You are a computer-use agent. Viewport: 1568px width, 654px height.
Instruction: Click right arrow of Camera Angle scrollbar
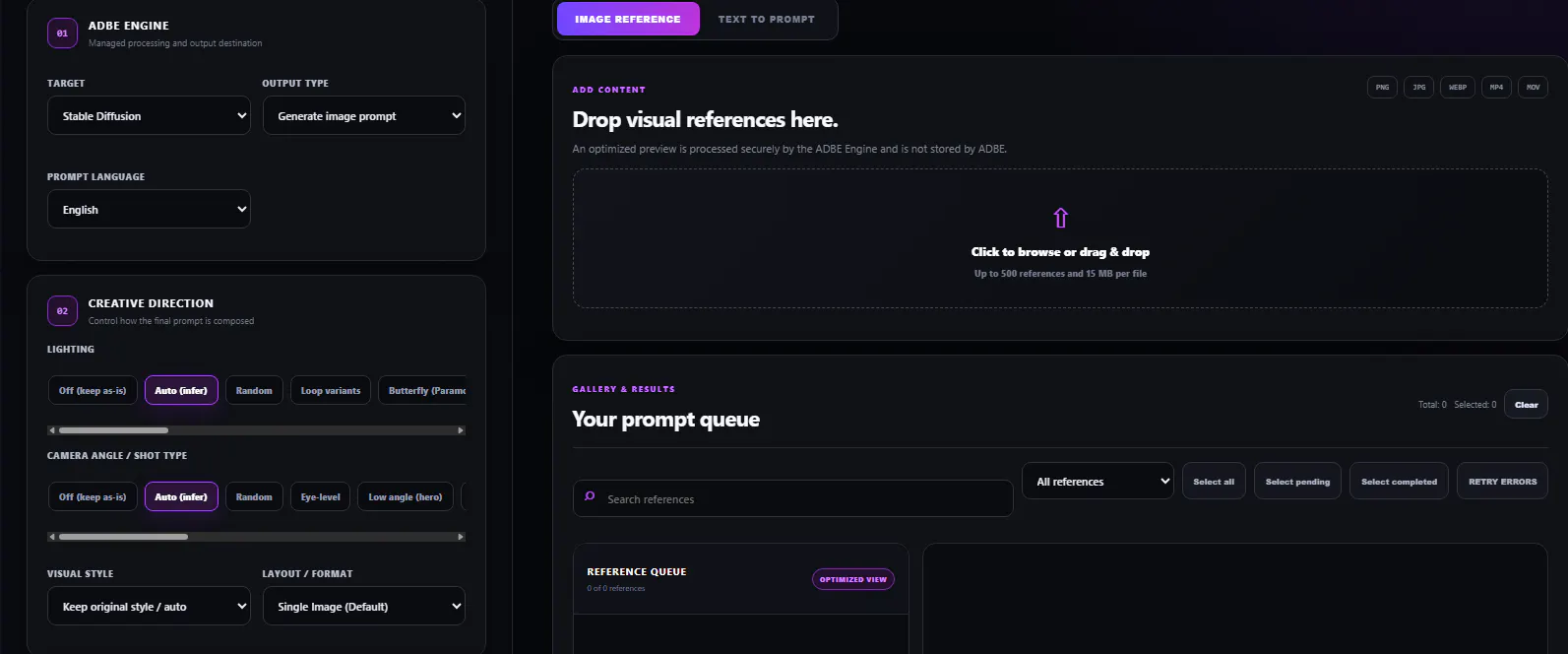pos(461,537)
